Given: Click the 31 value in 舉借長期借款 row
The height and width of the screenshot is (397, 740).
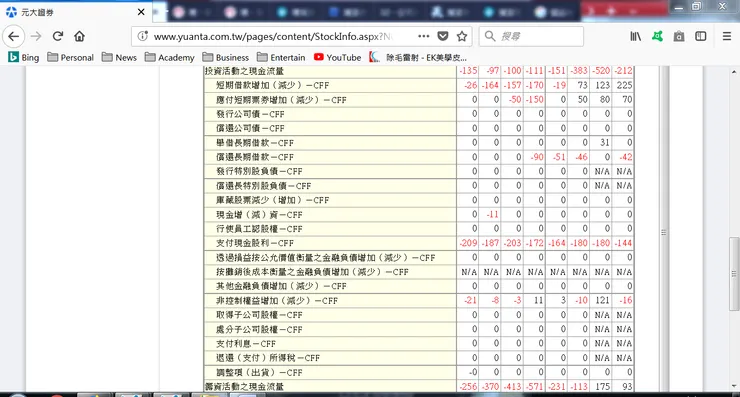Looking at the screenshot, I should tap(605, 143).
